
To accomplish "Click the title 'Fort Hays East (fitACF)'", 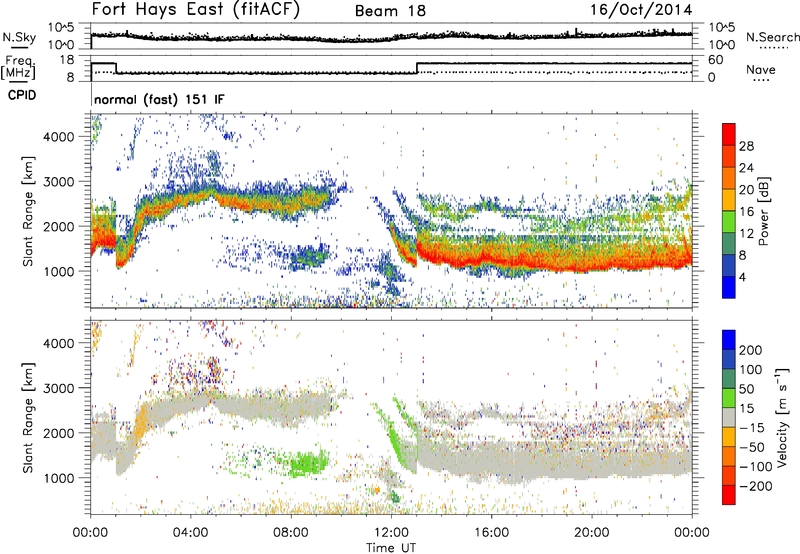I will (x=196, y=9).
